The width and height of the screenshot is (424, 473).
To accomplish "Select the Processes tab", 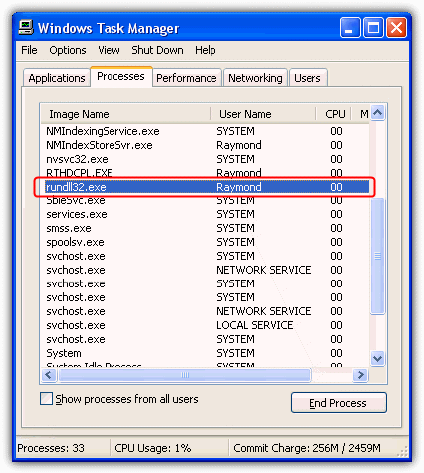I will coord(121,76).
